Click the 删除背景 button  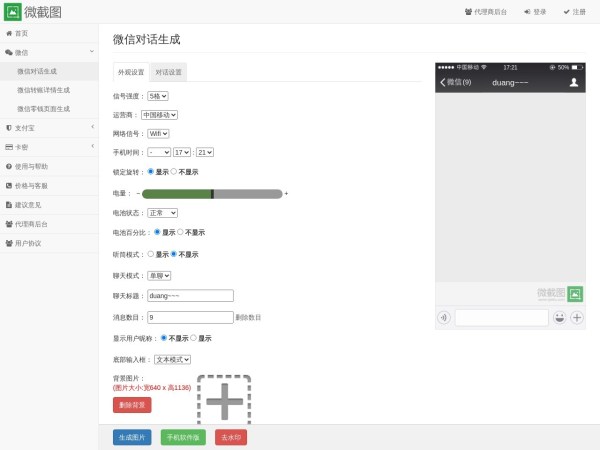click(132, 405)
